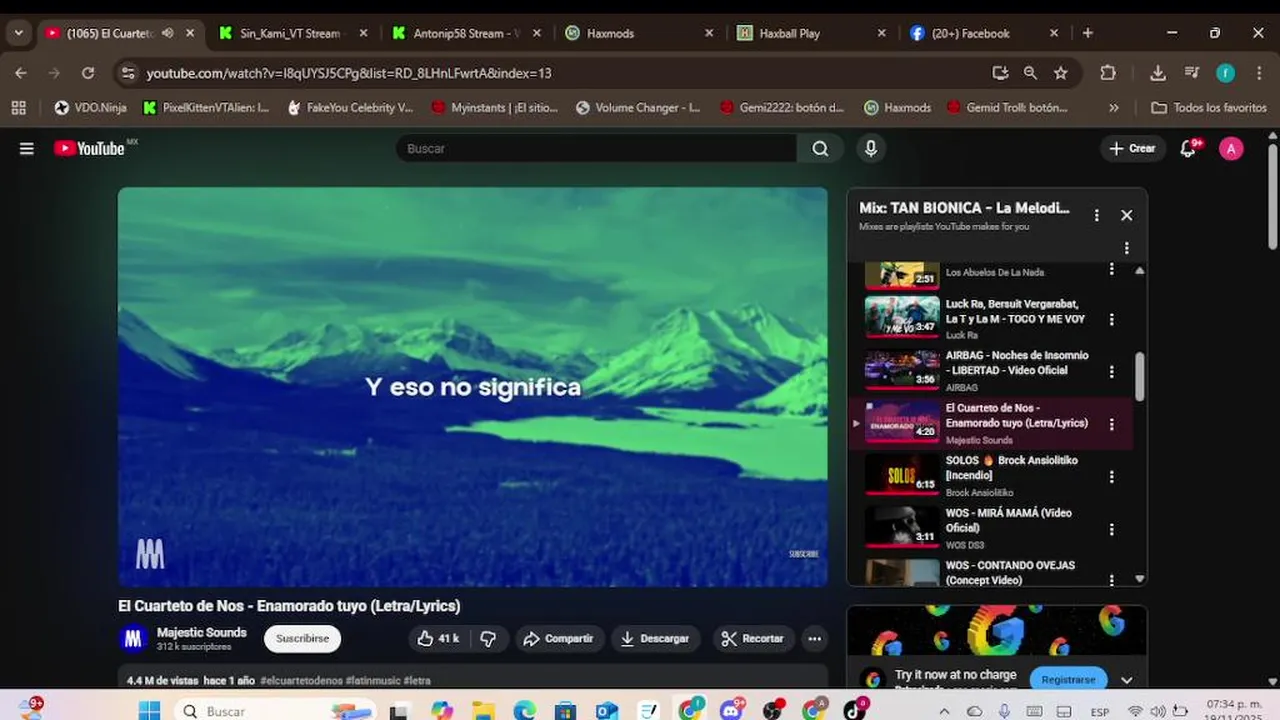Open YouTube notifications bell
This screenshot has height=720, width=1280.
[x=1188, y=148]
